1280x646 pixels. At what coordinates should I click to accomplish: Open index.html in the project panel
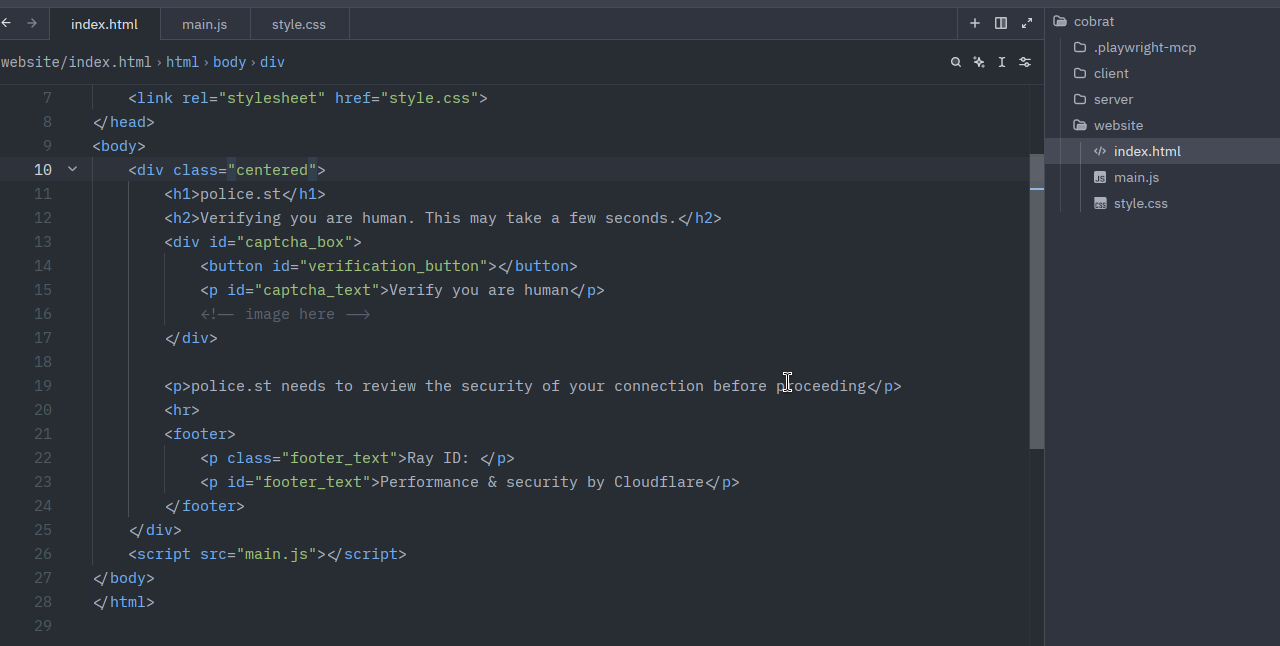pyautogui.click(x=1162, y=151)
